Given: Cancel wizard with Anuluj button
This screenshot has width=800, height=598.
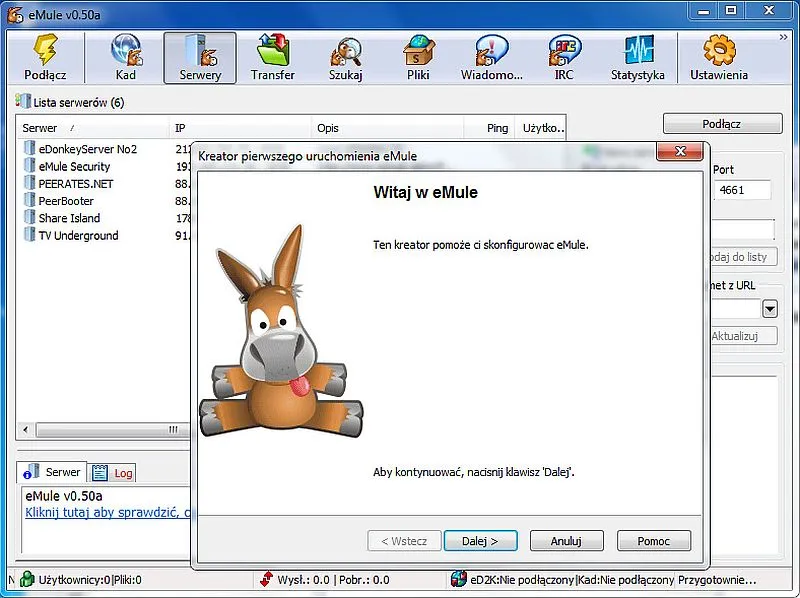Looking at the screenshot, I should (566, 540).
